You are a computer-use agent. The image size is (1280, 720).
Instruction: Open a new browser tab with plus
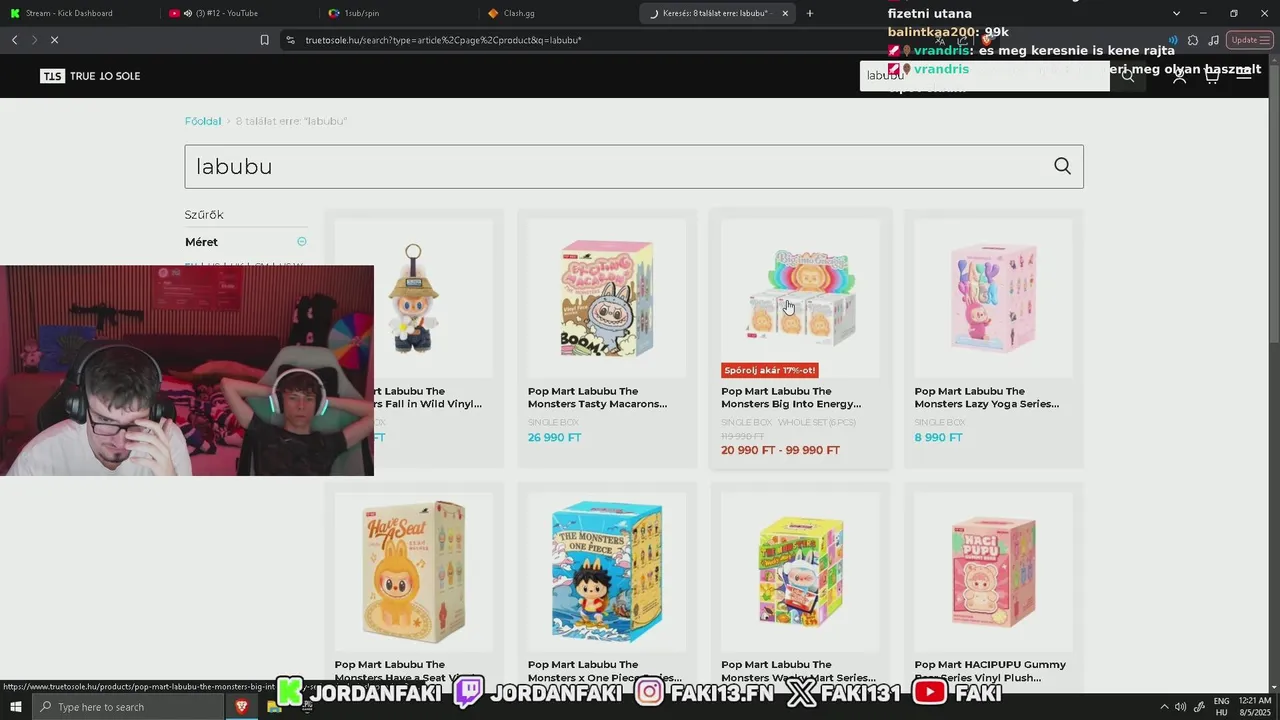coord(810,13)
